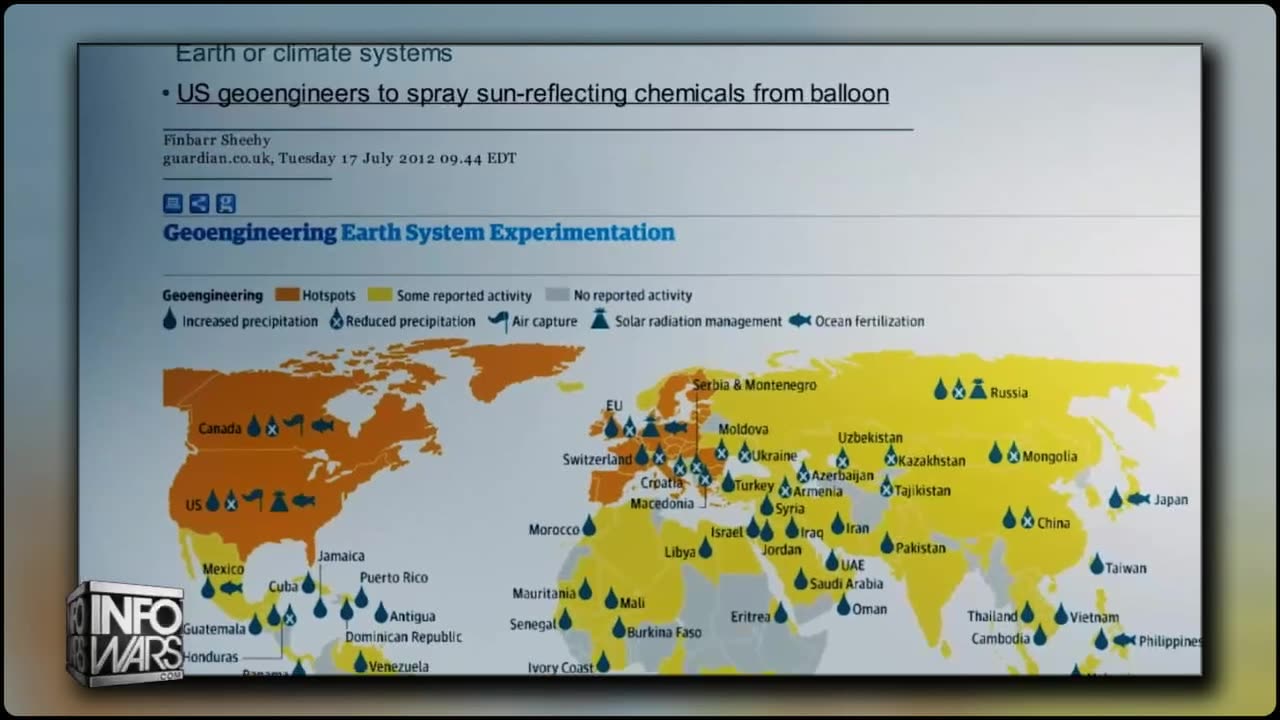
Task: Click Kazakhstan's reduced precipitation icon
Action: (890, 456)
